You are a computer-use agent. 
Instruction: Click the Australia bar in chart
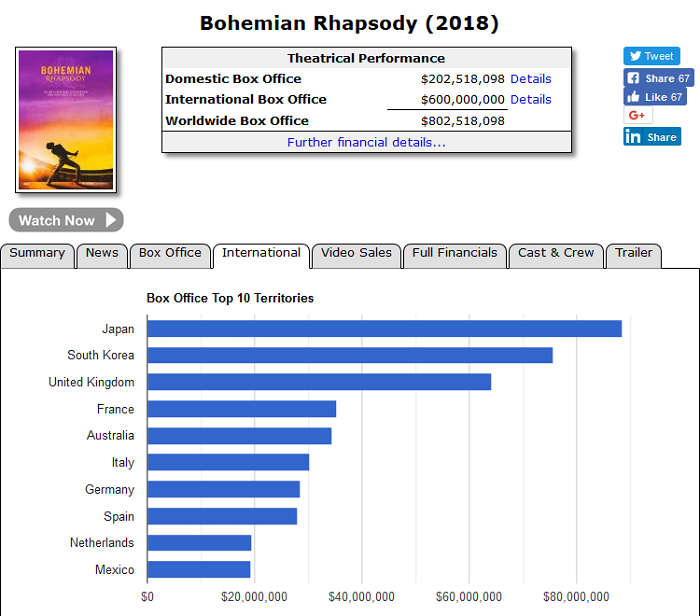239,436
